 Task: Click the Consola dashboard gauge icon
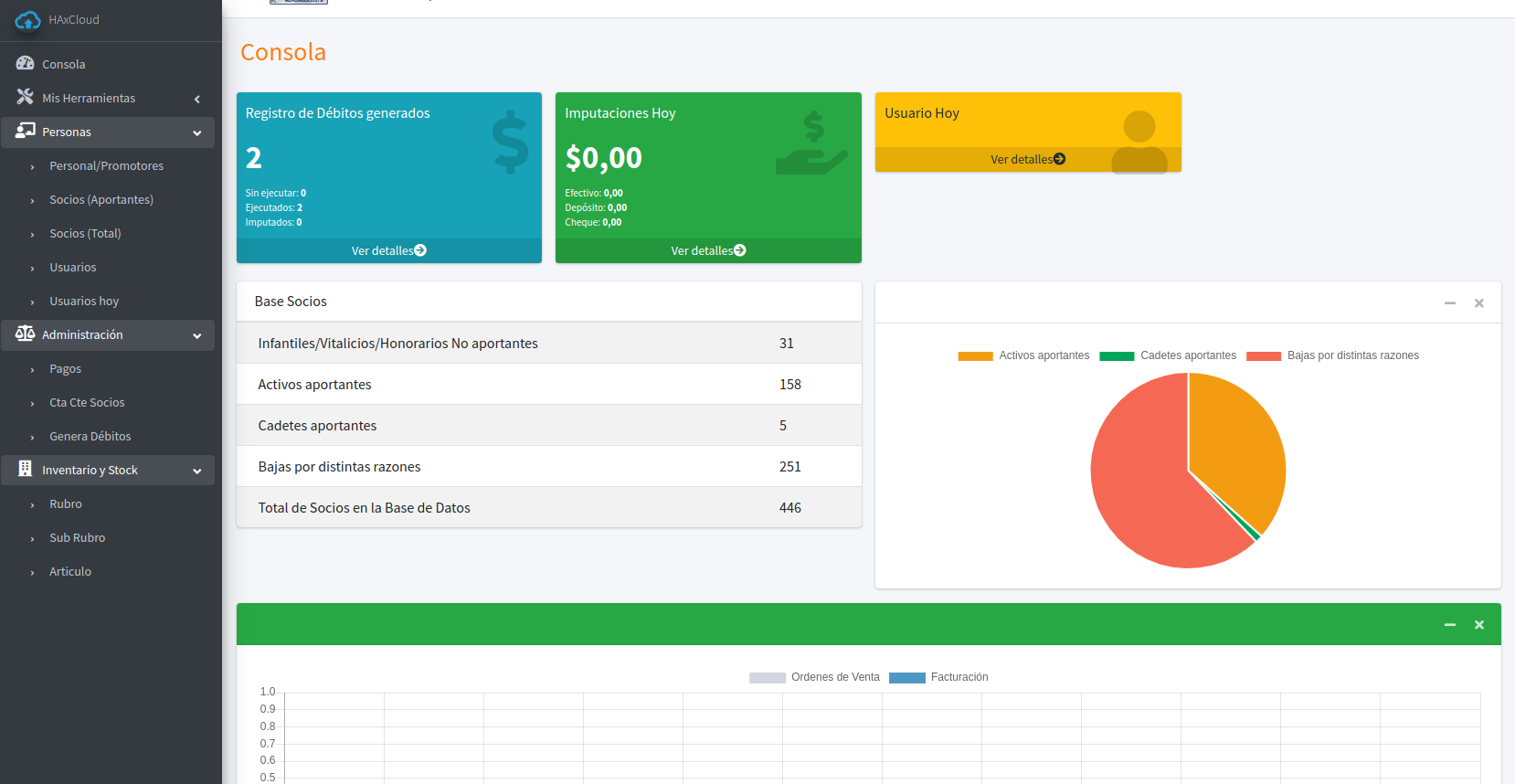(25, 63)
